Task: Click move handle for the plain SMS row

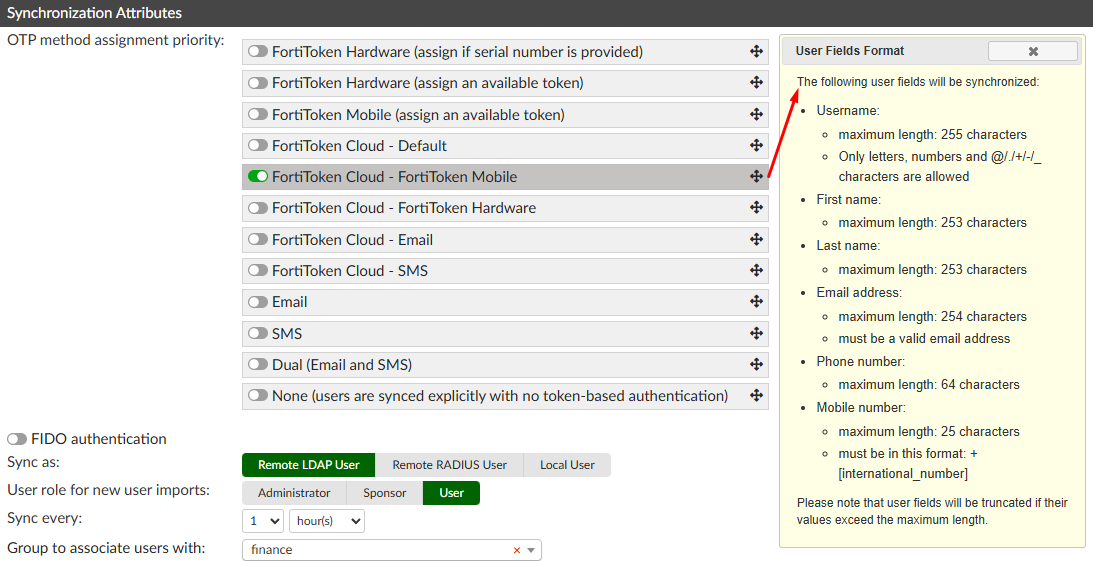Action: pyautogui.click(x=756, y=333)
